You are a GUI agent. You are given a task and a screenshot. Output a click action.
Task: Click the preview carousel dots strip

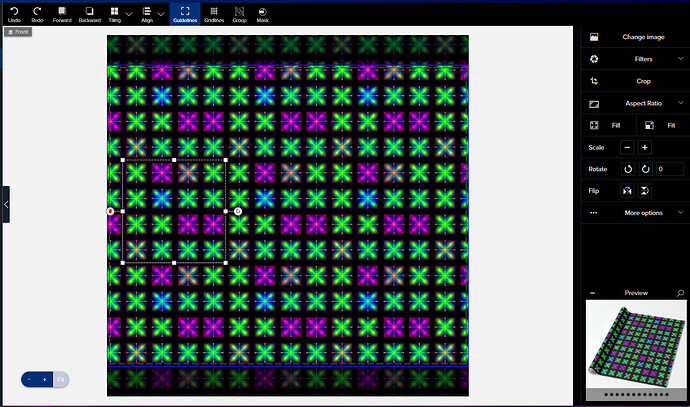pyautogui.click(x=636, y=395)
